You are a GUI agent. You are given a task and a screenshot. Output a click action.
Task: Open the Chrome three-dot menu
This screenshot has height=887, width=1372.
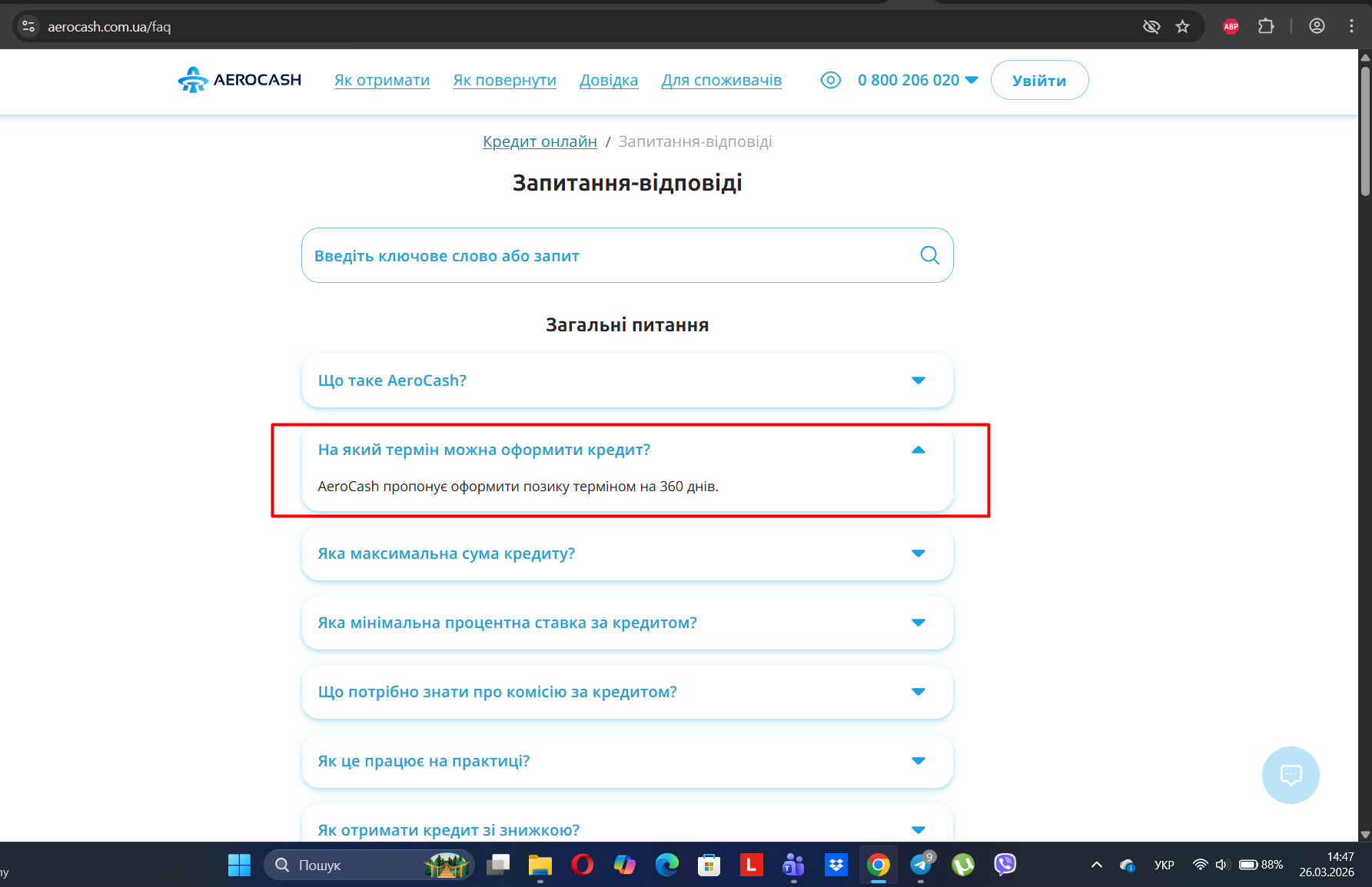click(x=1351, y=27)
